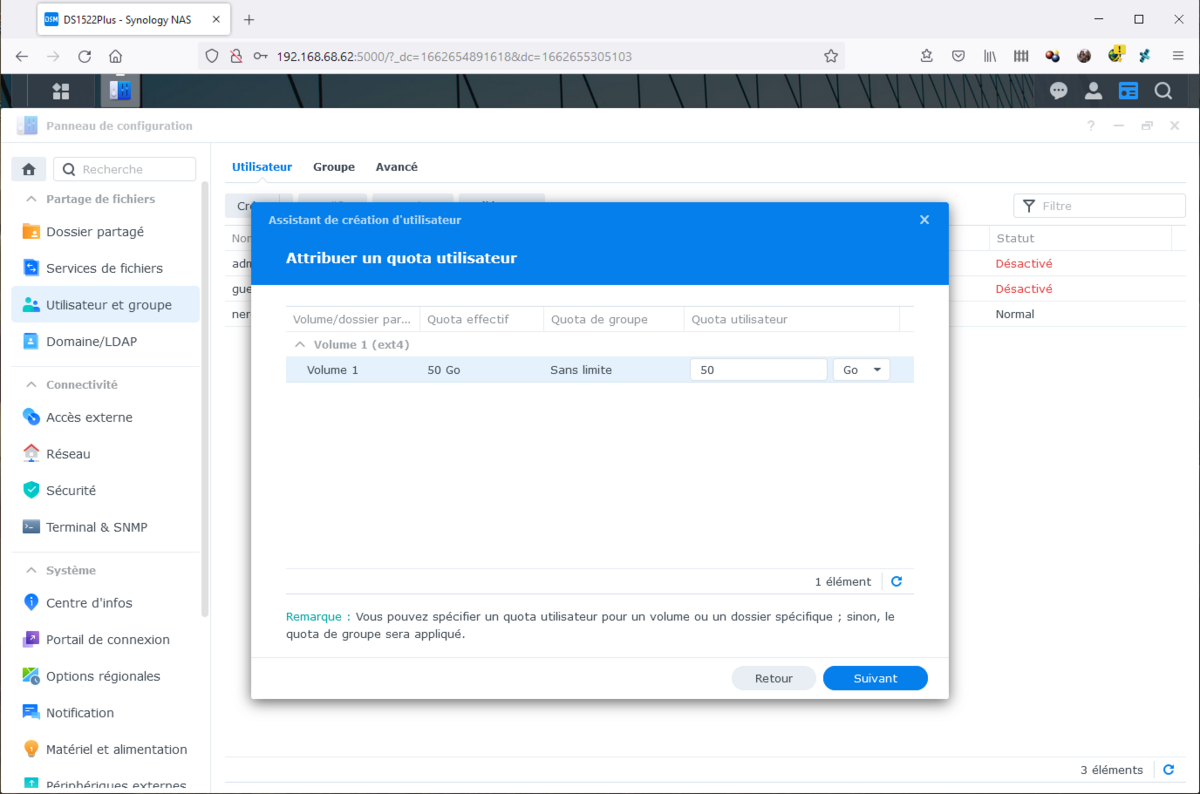This screenshot has height=794, width=1200.
Task: Click the browser home button
Action: pyautogui.click(x=116, y=56)
